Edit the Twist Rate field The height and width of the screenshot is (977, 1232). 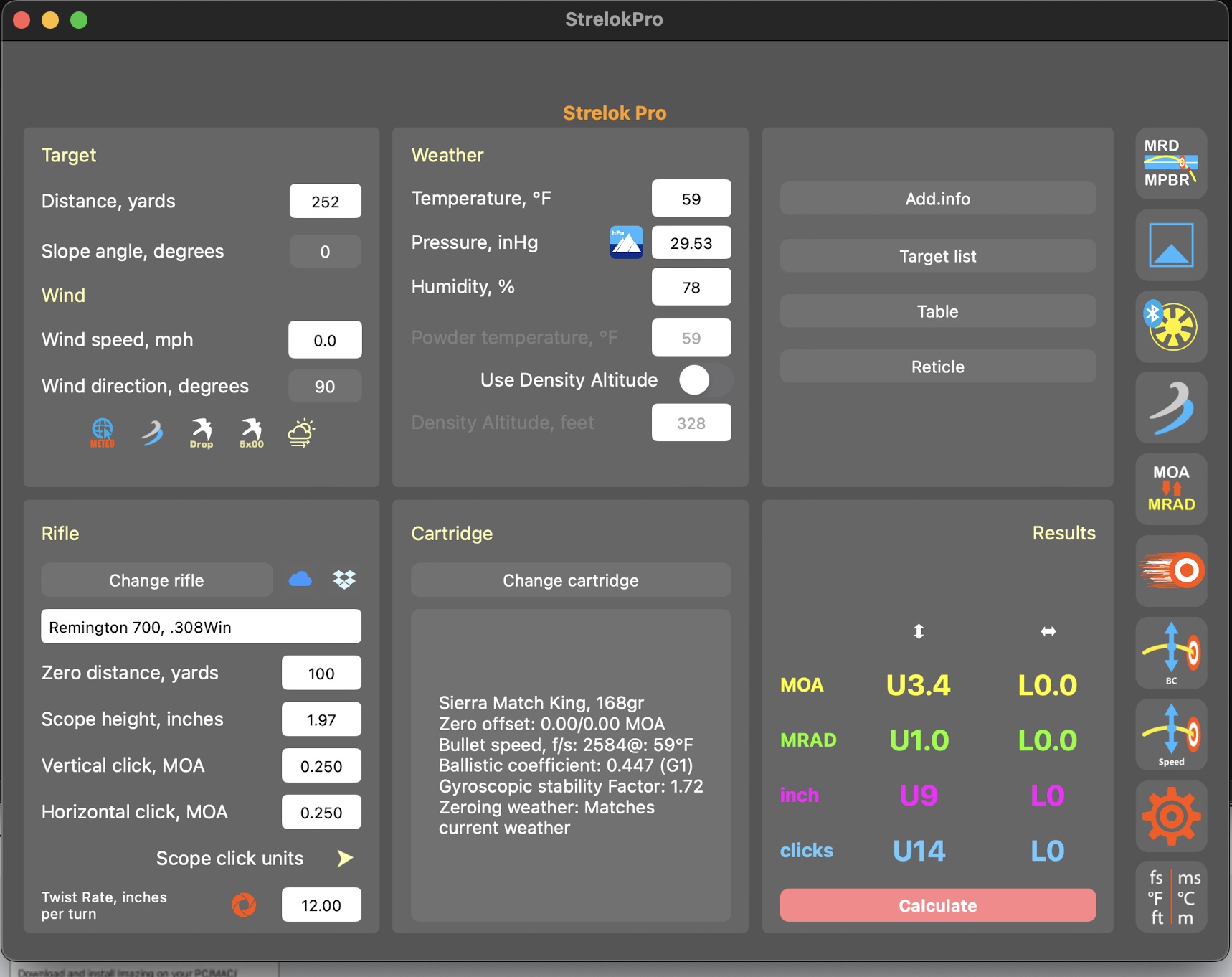pos(321,905)
